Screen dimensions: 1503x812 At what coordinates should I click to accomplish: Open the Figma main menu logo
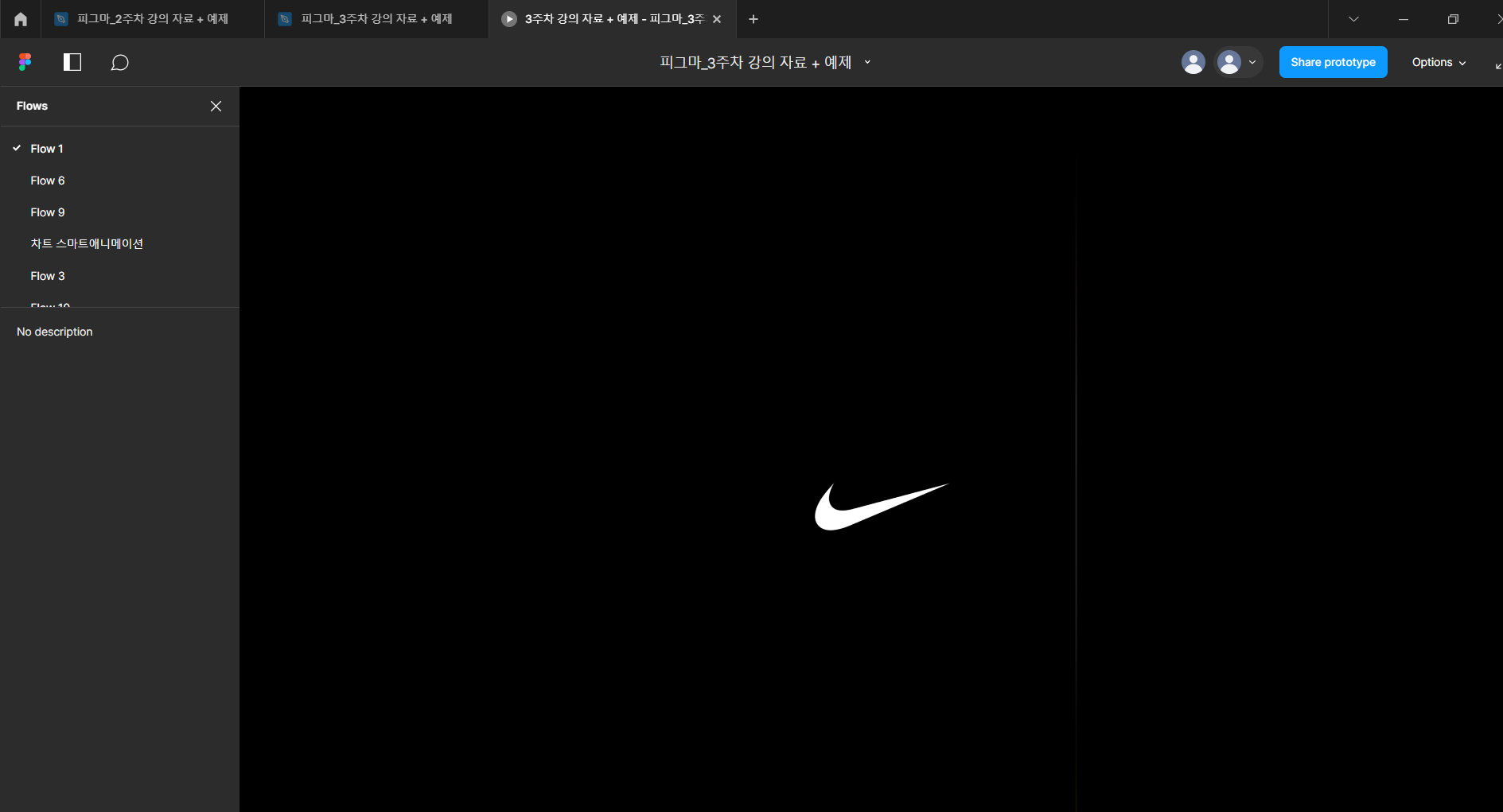(x=25, y=62)
